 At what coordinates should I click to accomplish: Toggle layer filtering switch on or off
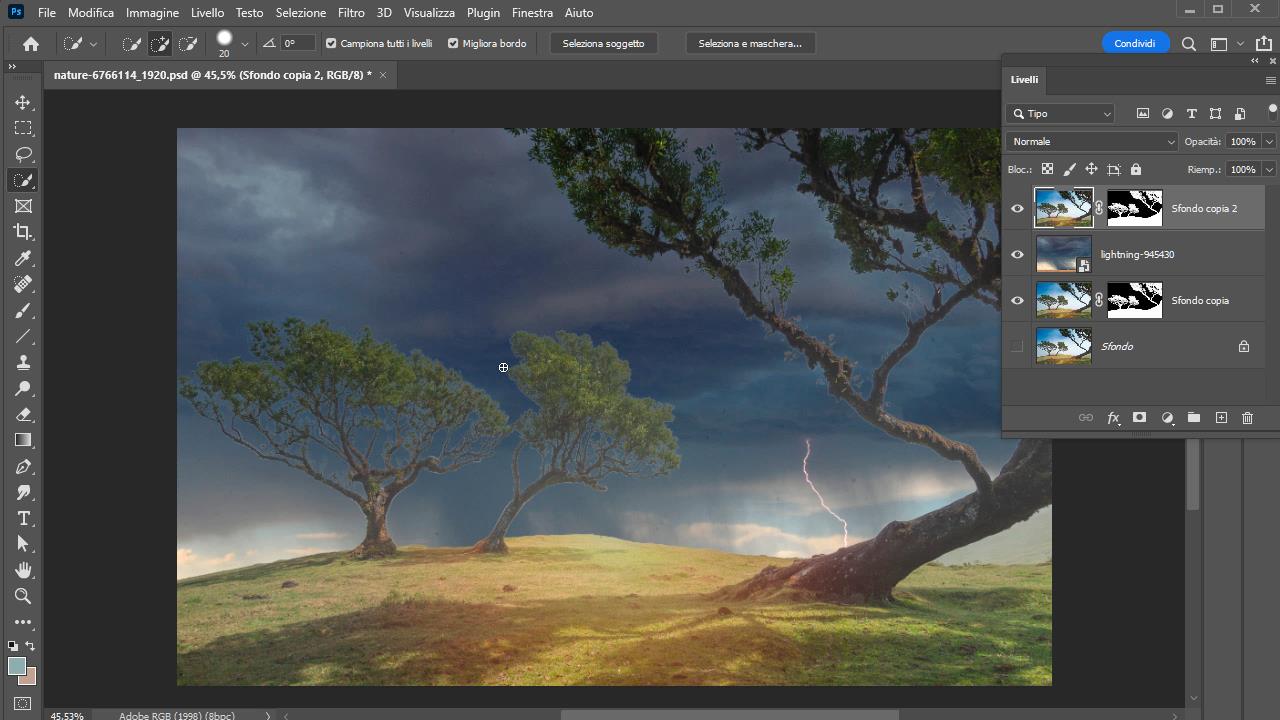1272,112
